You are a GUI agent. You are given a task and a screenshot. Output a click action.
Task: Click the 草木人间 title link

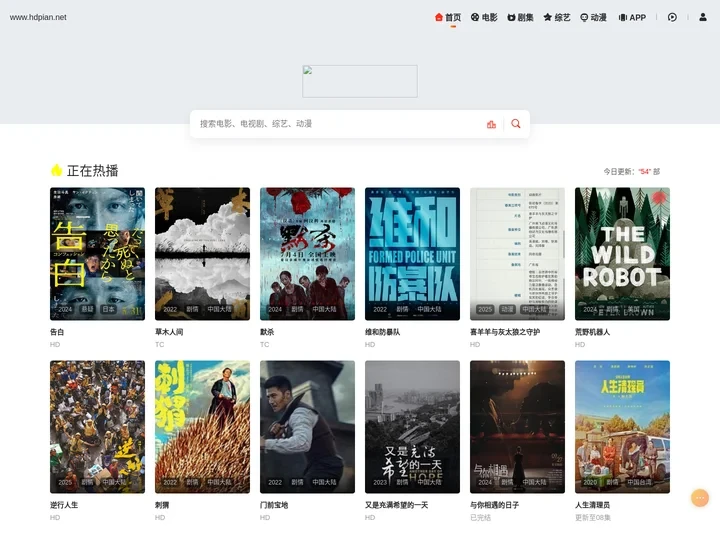click(x=169, y=332)
